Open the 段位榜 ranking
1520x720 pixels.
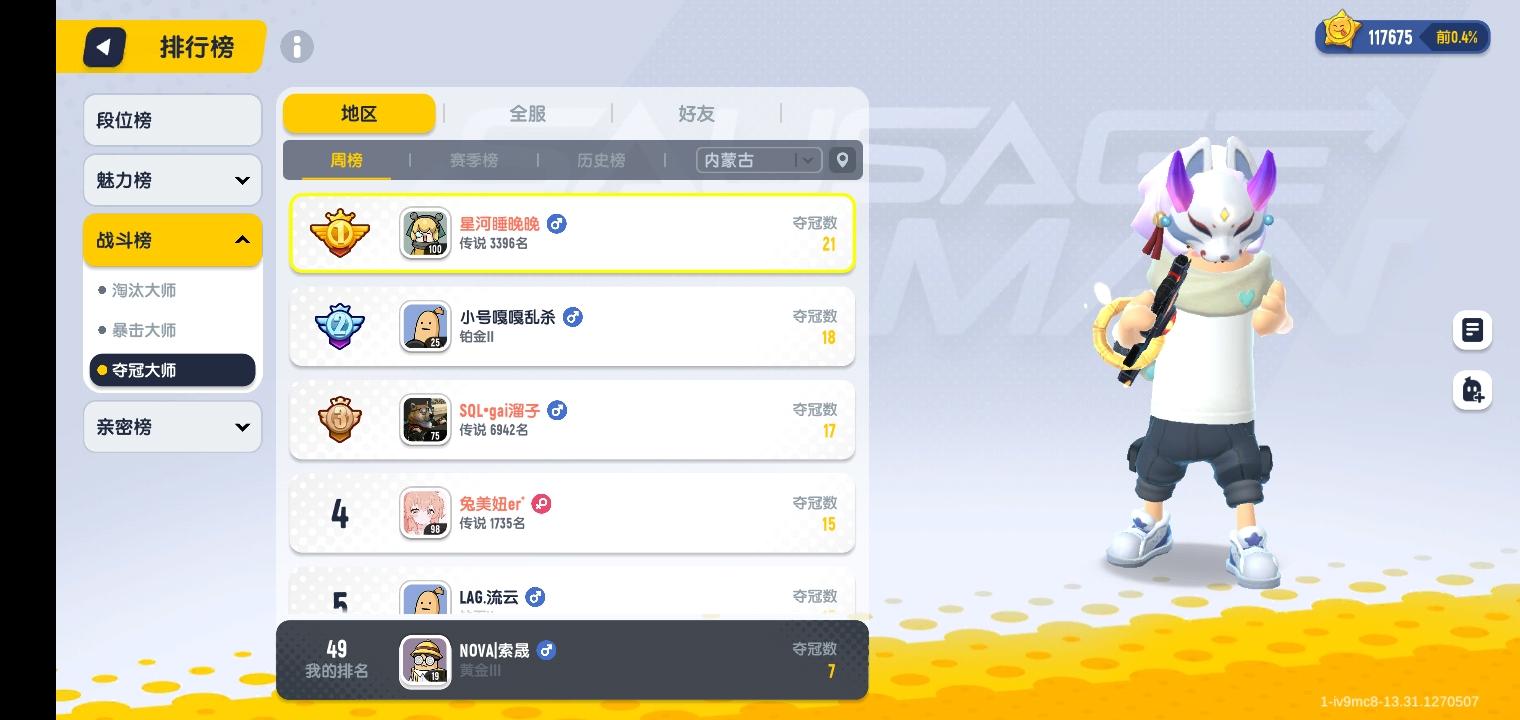[172, 120]
